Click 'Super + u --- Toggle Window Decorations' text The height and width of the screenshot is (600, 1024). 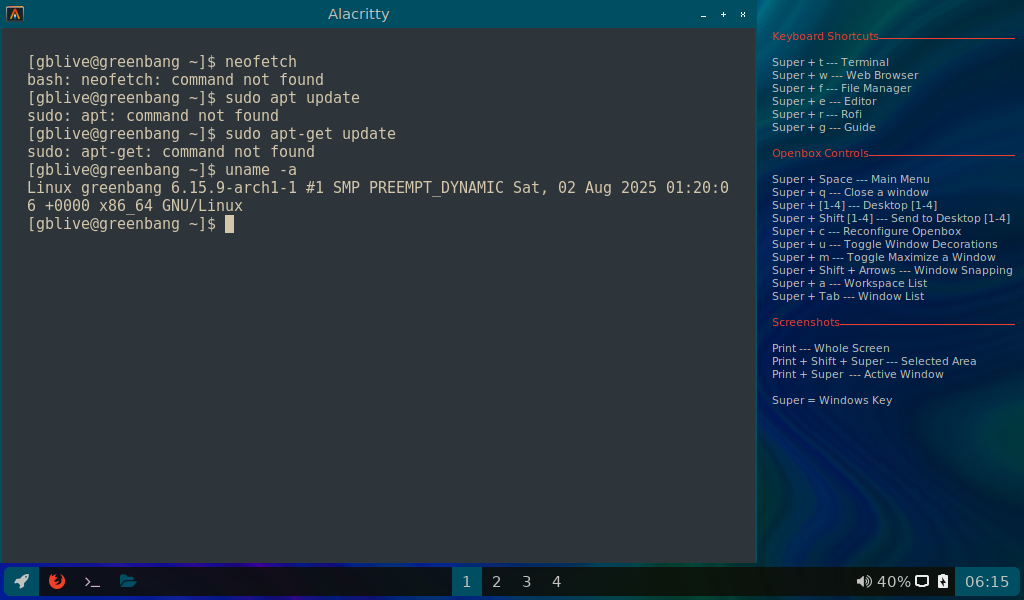tap(885, 245)
